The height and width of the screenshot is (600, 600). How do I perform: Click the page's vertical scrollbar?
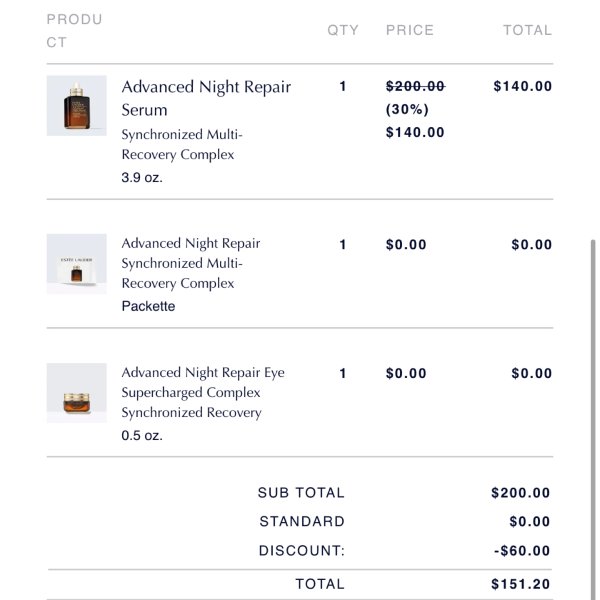click(593, 419)
